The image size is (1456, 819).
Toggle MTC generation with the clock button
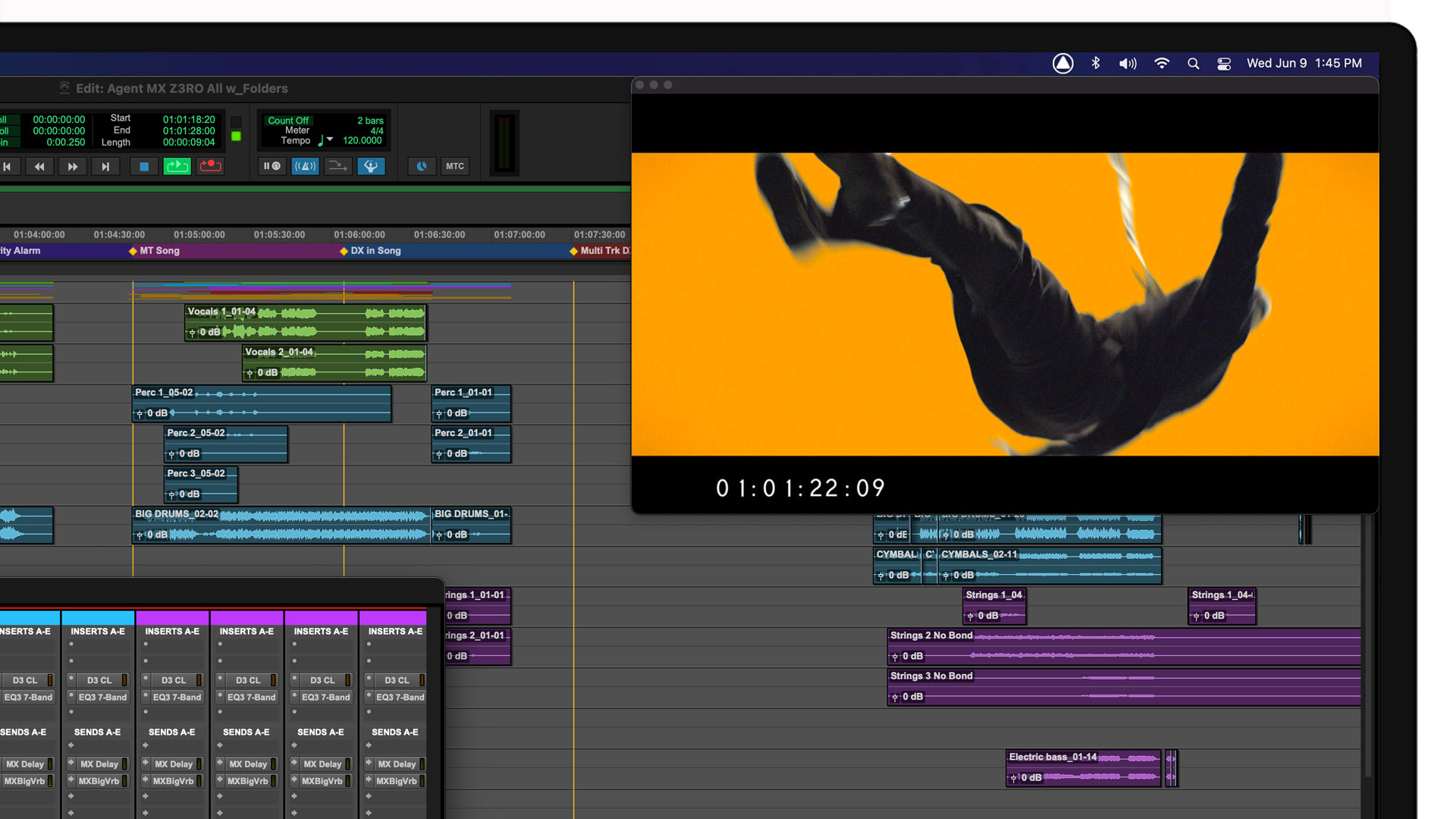(422, 166)
